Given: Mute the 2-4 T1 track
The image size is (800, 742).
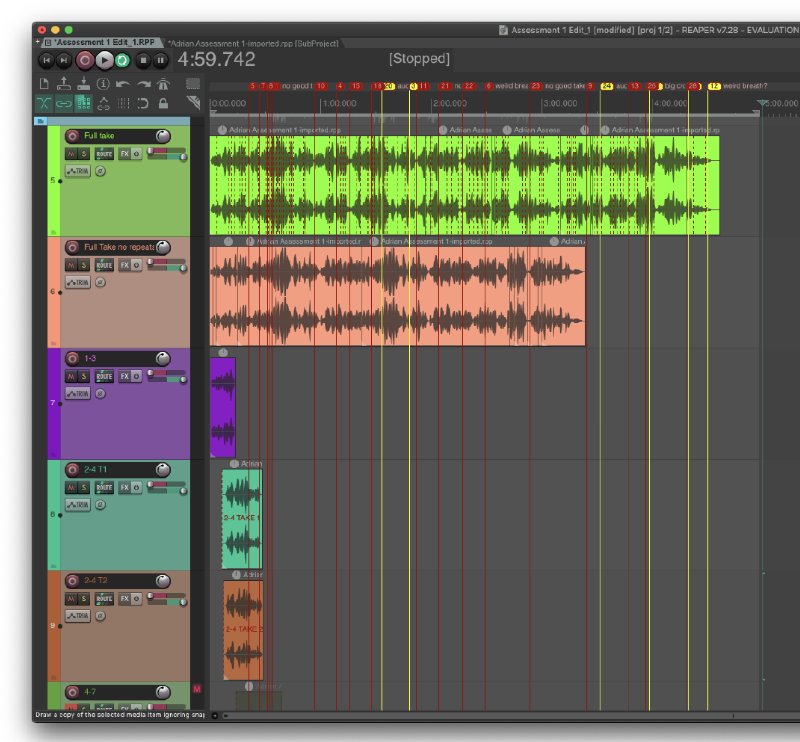Looking at the screenshot, I should (x=71, y=487).
